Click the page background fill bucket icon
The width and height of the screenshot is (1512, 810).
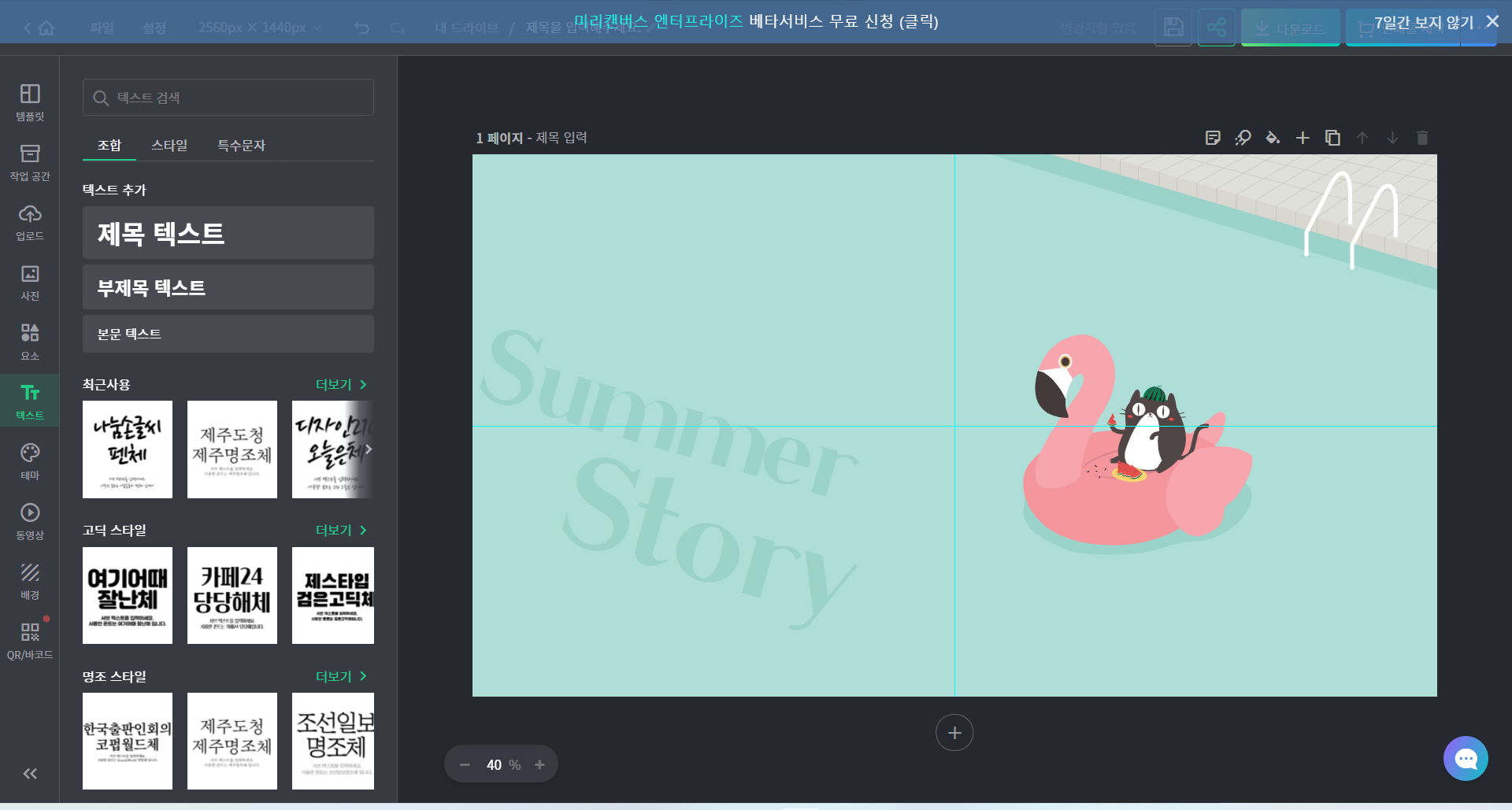pos(1273,138)
